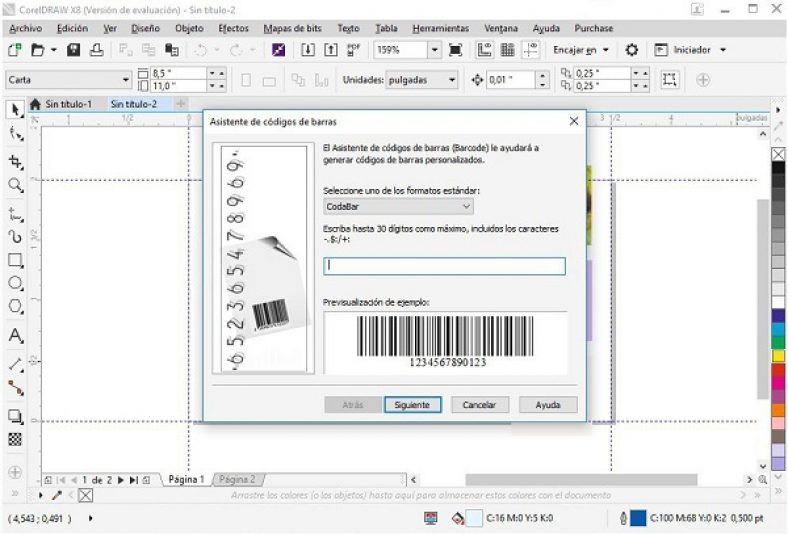Add new document tab plus
Viewport: 788px width, 534px height.
(x=180, y=104)
